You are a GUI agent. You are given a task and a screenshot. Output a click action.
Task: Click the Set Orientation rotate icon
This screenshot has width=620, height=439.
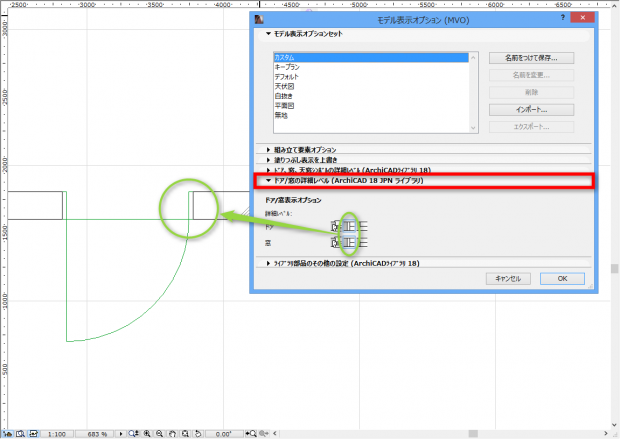(198, 434)
